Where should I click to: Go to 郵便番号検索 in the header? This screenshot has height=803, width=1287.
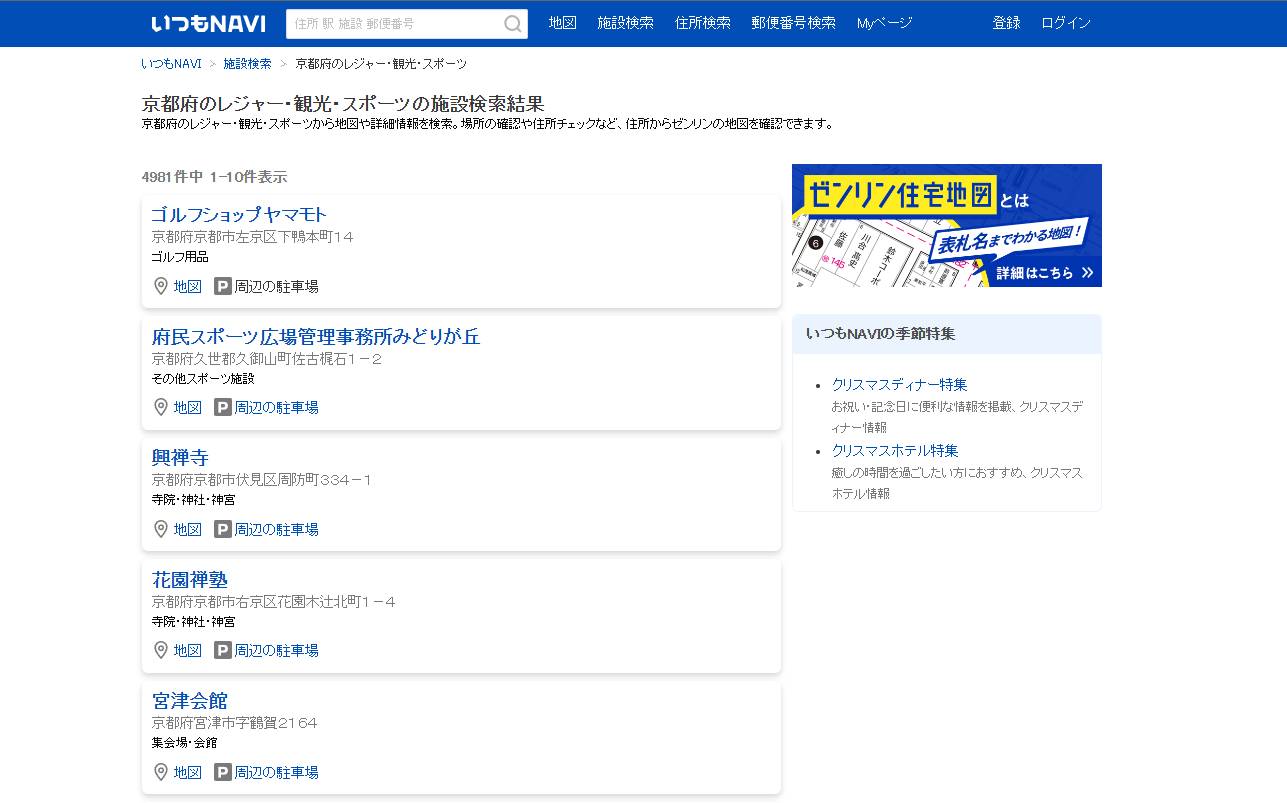(x=793, y=23)
